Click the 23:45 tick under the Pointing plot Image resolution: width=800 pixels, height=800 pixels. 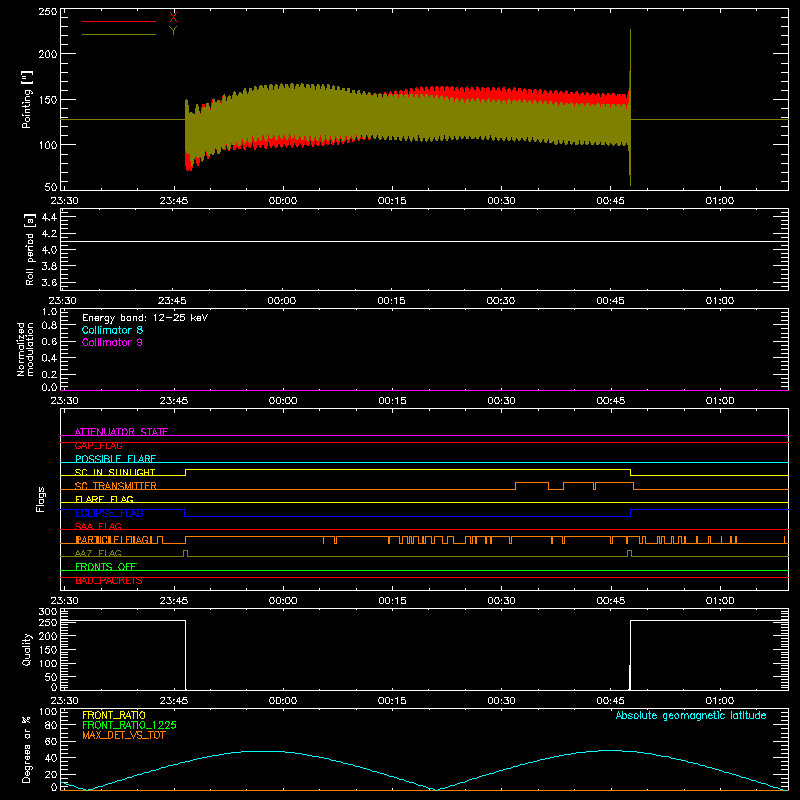(x=173, y=201)
